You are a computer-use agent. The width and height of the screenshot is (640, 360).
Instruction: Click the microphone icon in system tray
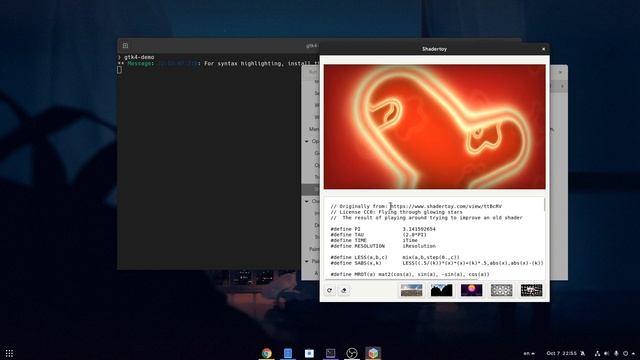point(616,353)
